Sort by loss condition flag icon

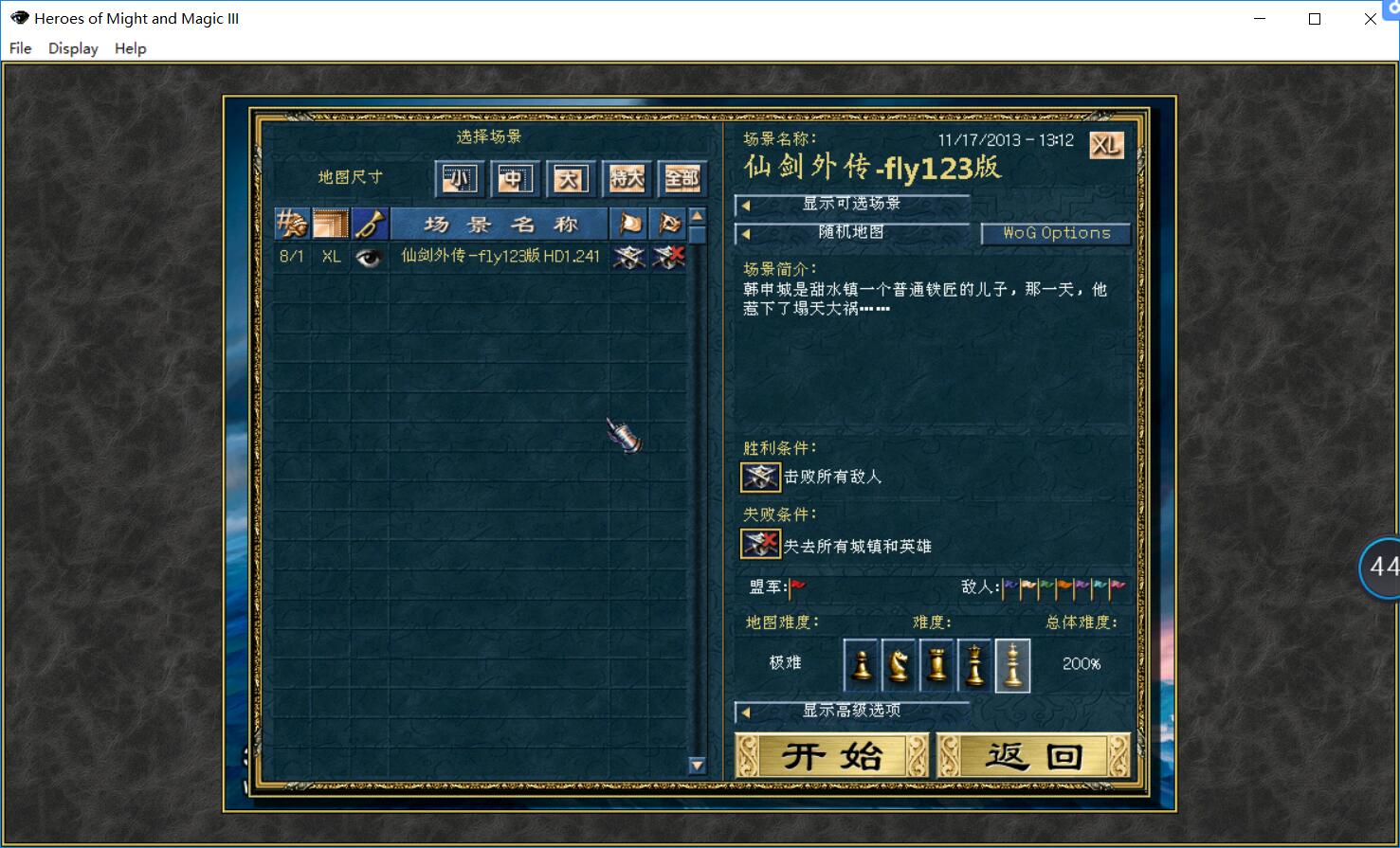(x=668, y=225)
